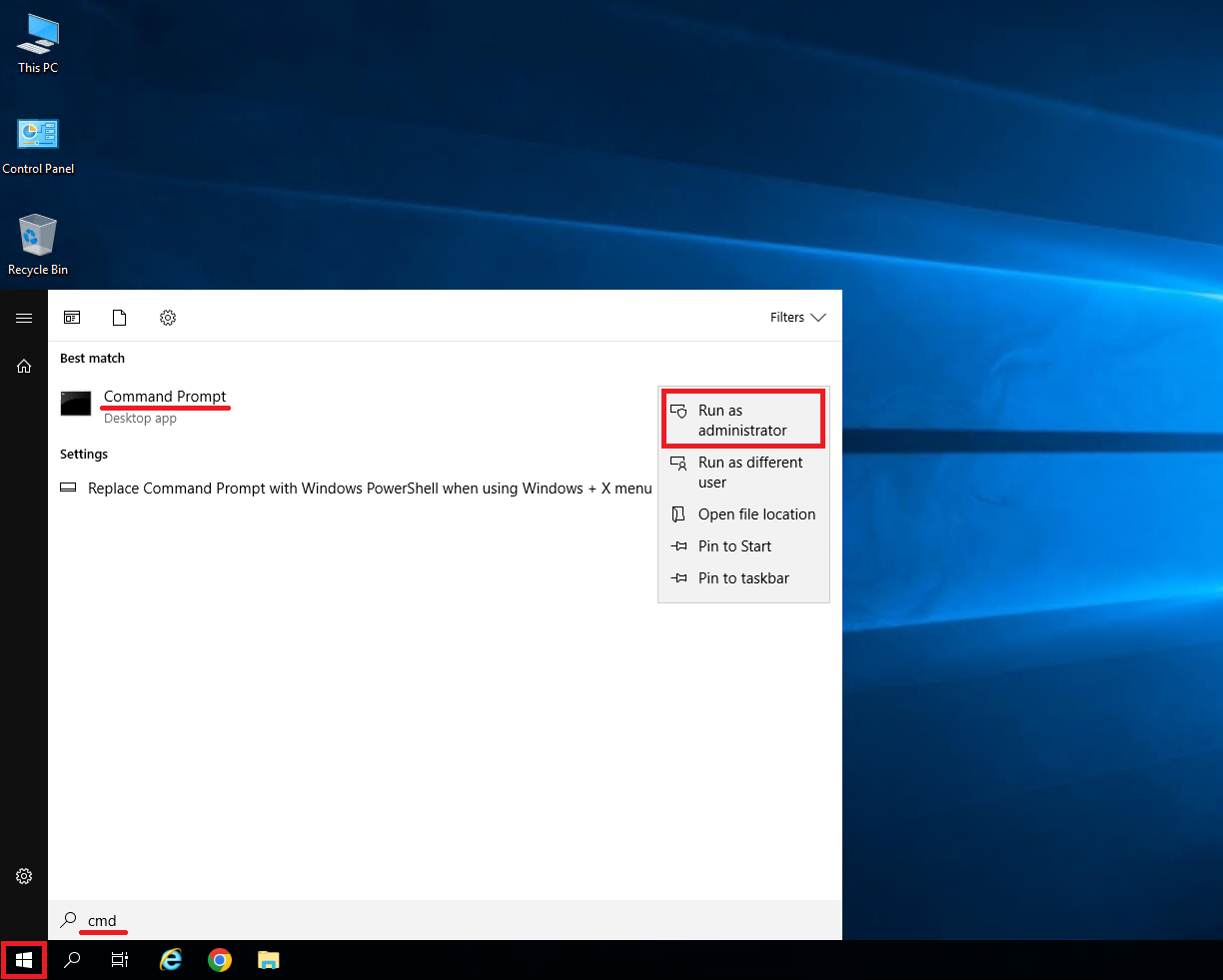Choose Run as administrator
This screenshot has width=1223, height=980.
tap(743, 421)
